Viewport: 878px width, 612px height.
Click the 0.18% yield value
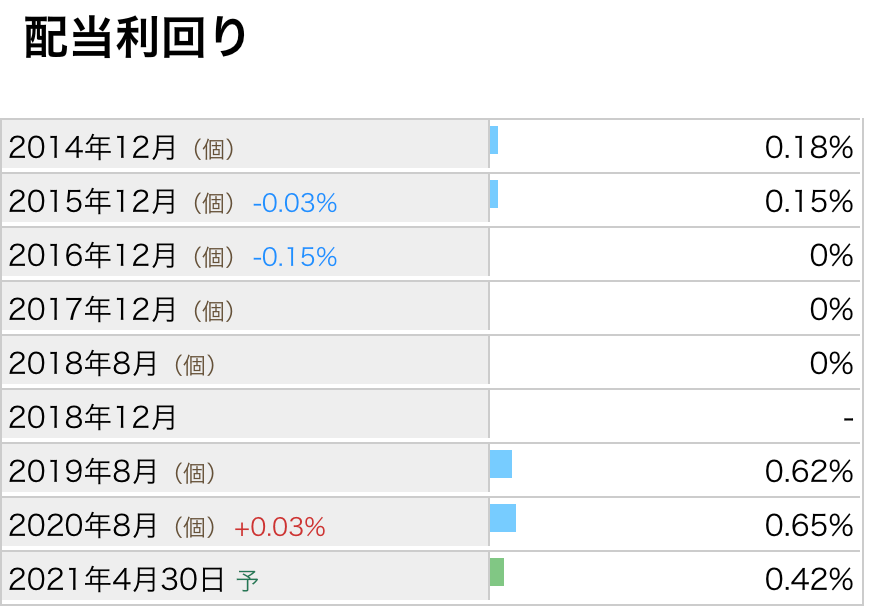pos(808,148)
